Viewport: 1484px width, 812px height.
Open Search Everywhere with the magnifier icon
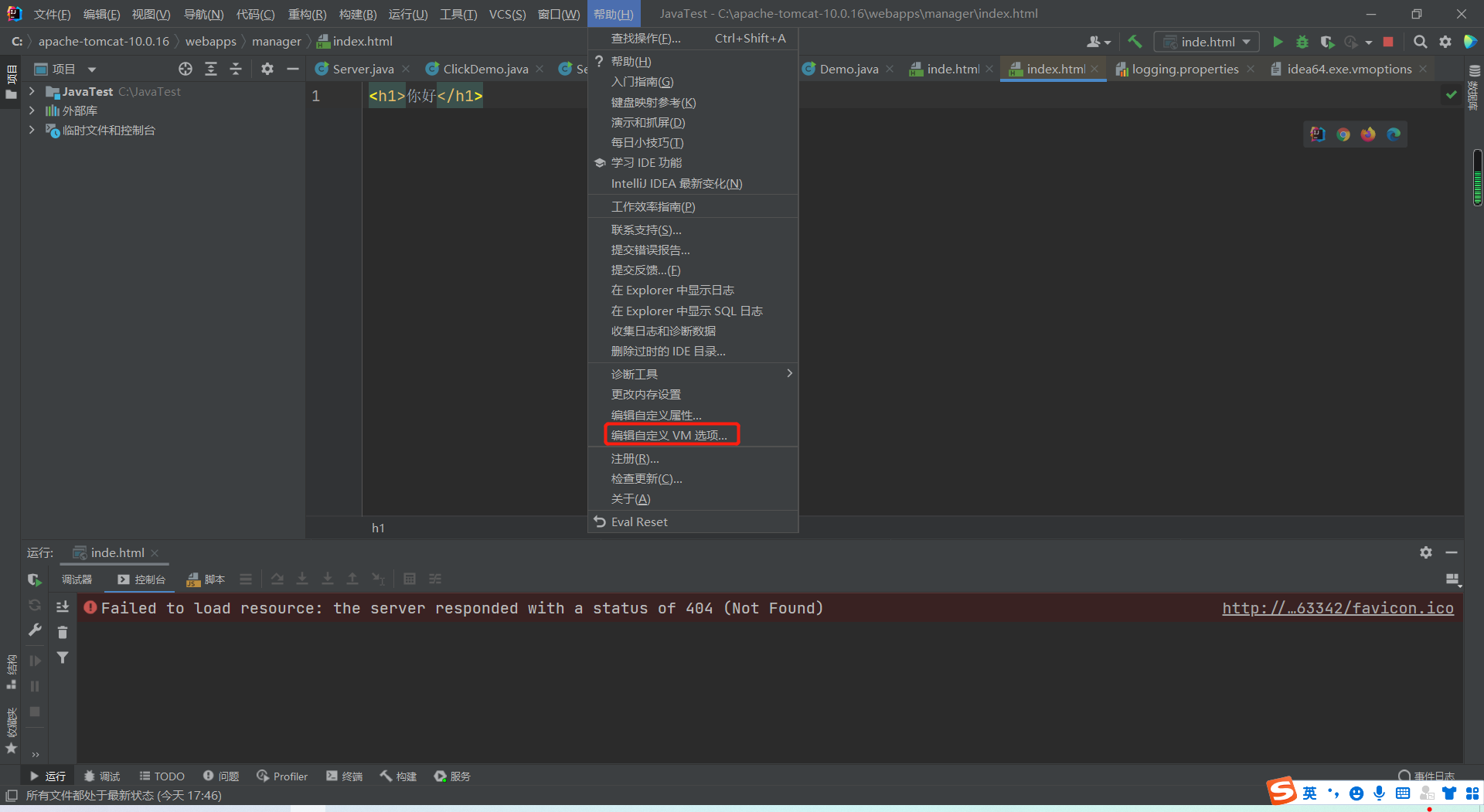[x=1420, y=42]
